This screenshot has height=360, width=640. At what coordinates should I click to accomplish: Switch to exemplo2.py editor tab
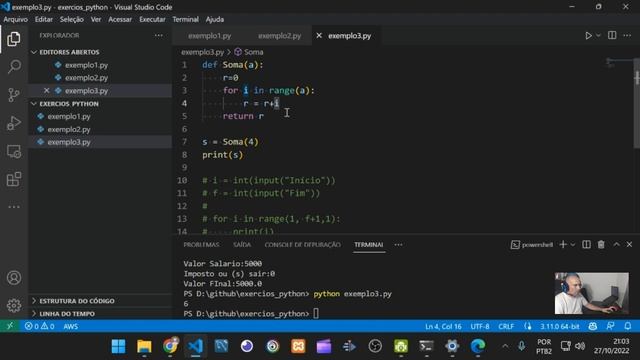280,36
